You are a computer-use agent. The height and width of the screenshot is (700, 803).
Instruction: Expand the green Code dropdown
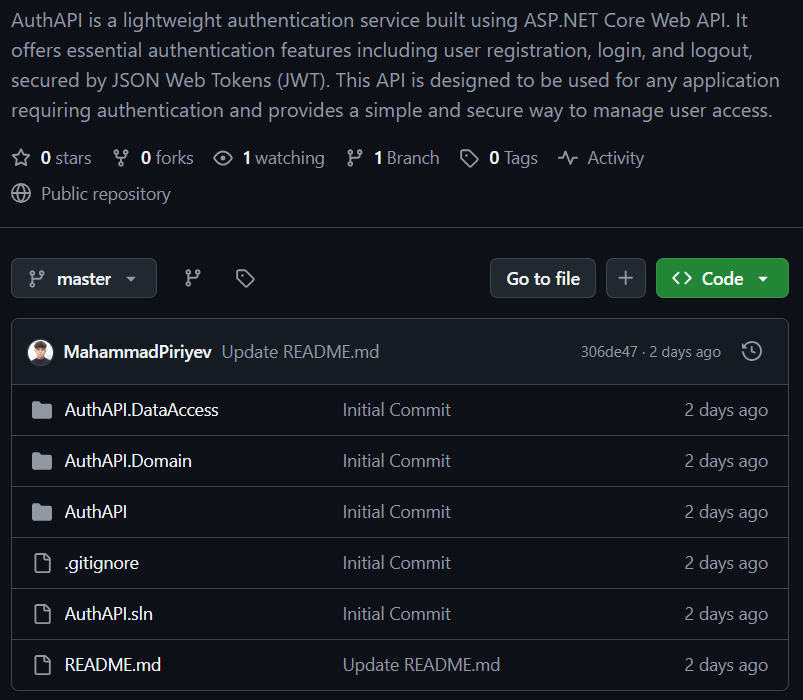(x=722, y=279)
